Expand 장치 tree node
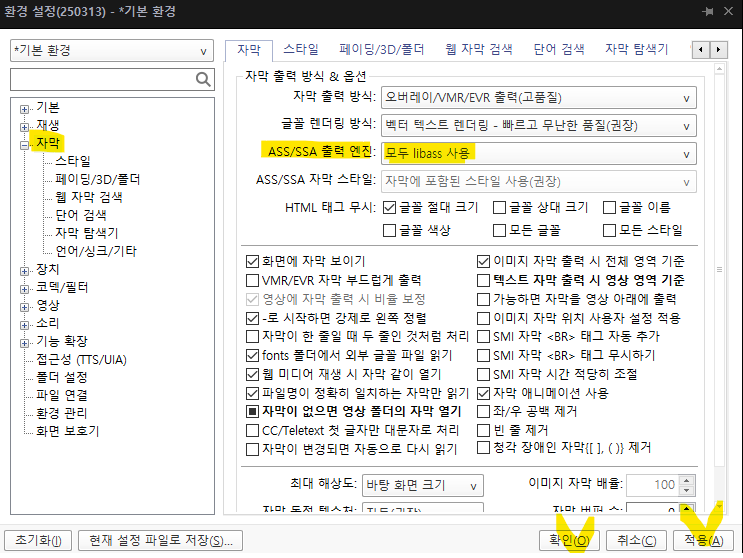743x558 pixels. (24, 271)
